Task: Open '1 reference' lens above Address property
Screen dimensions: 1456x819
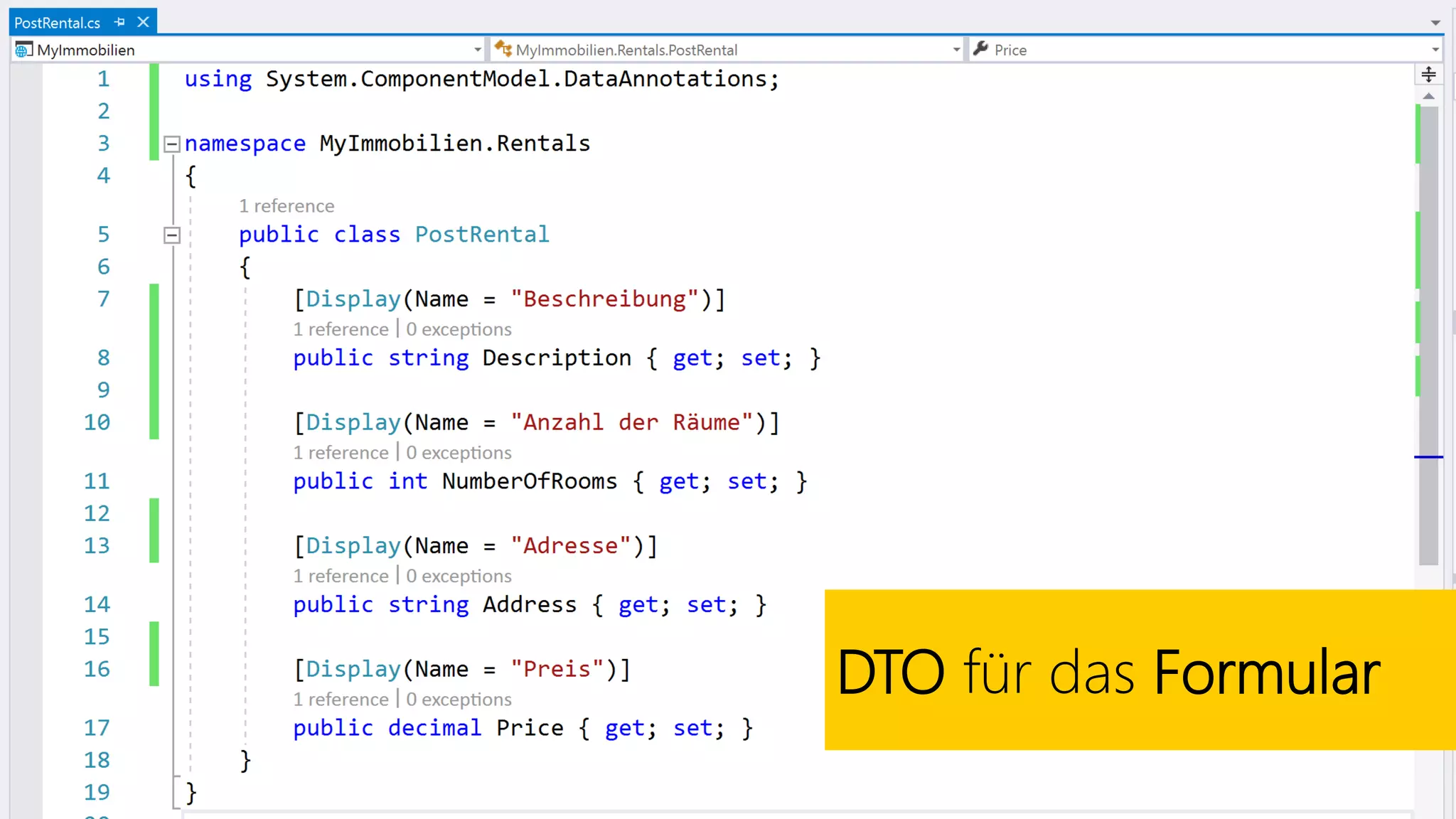Action: [341, 576]
